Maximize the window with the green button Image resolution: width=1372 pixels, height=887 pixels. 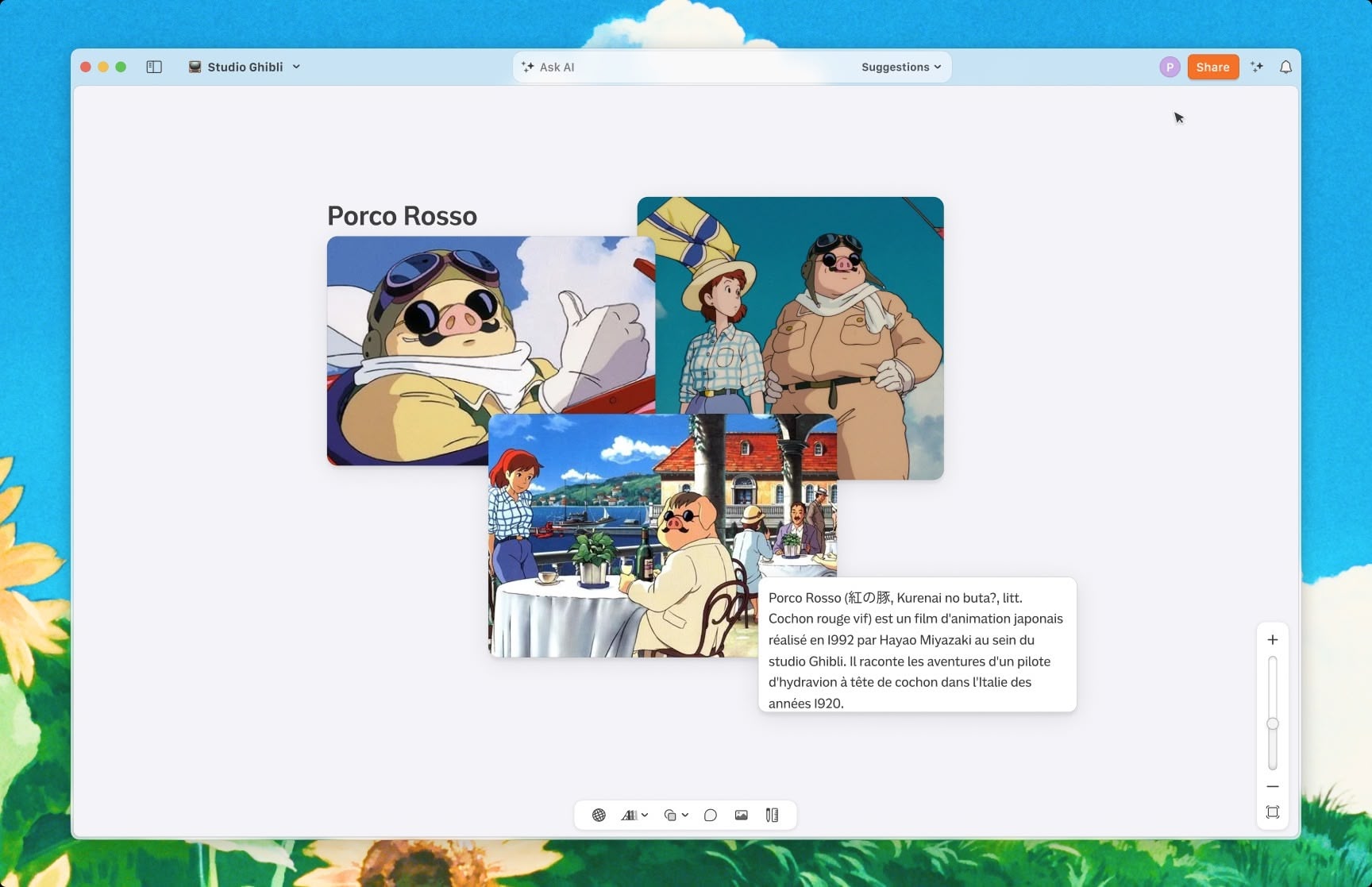coord(121,67)
